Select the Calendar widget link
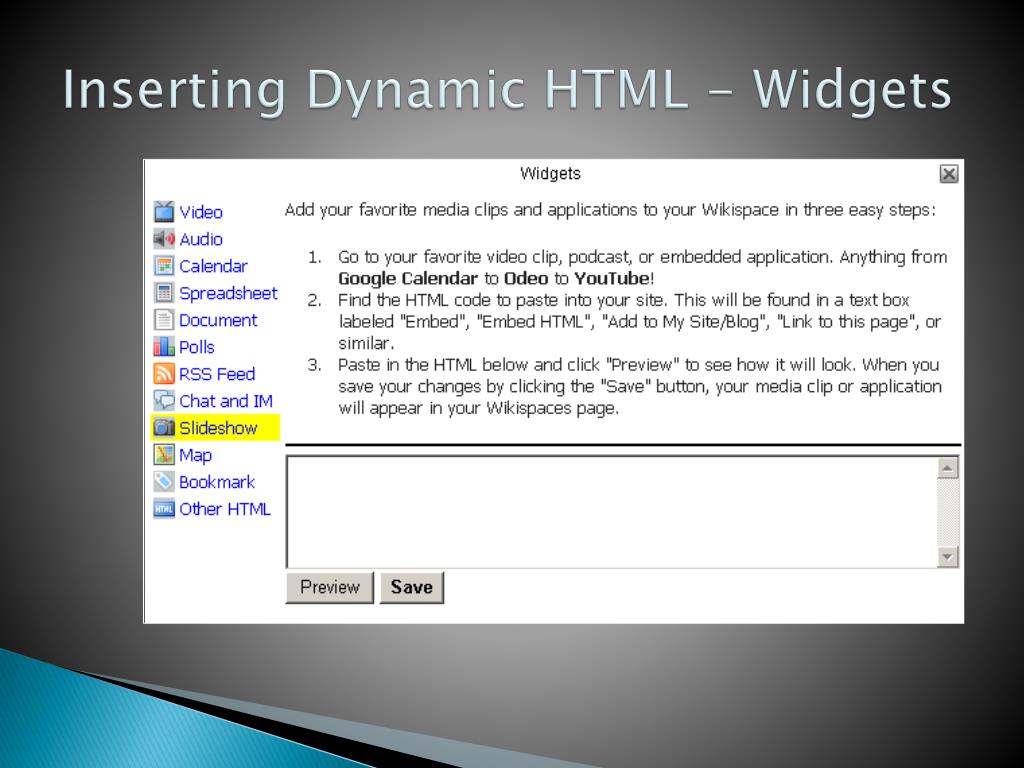Screen dimensions: 1024x768 point(214,266)
